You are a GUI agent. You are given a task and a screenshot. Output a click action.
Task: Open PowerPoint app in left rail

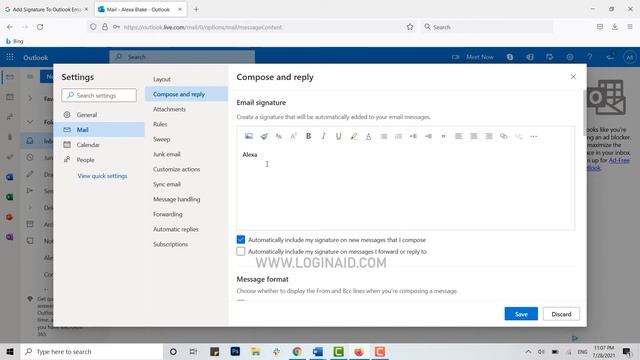[x=10, y=217]
